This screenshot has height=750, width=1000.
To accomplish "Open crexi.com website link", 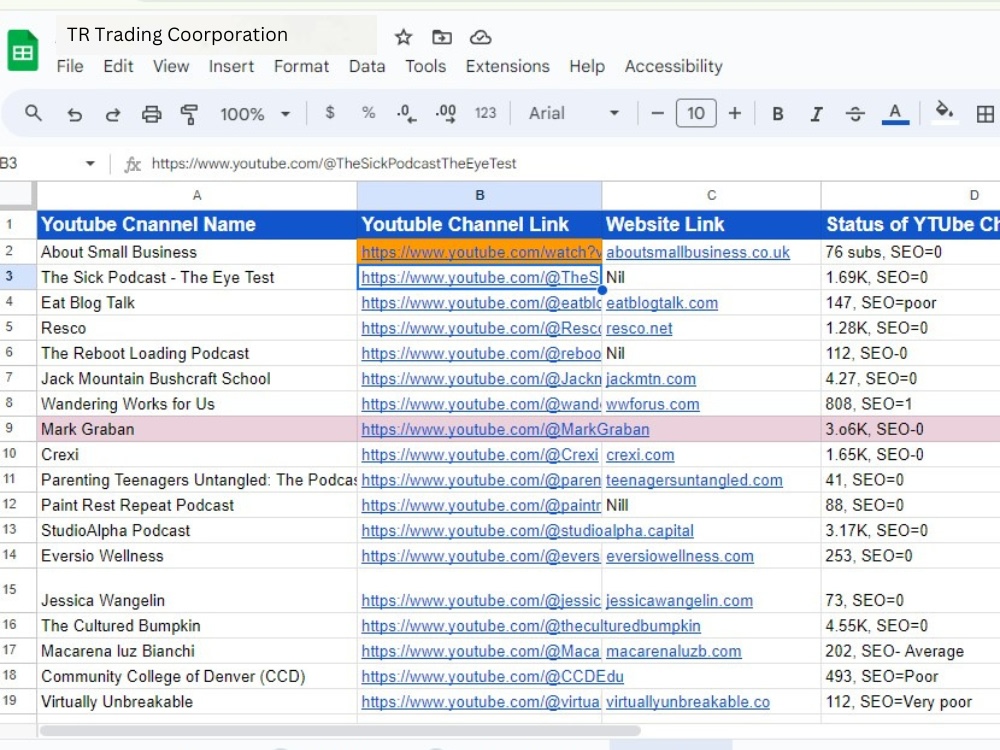I will tap(640, 455).
